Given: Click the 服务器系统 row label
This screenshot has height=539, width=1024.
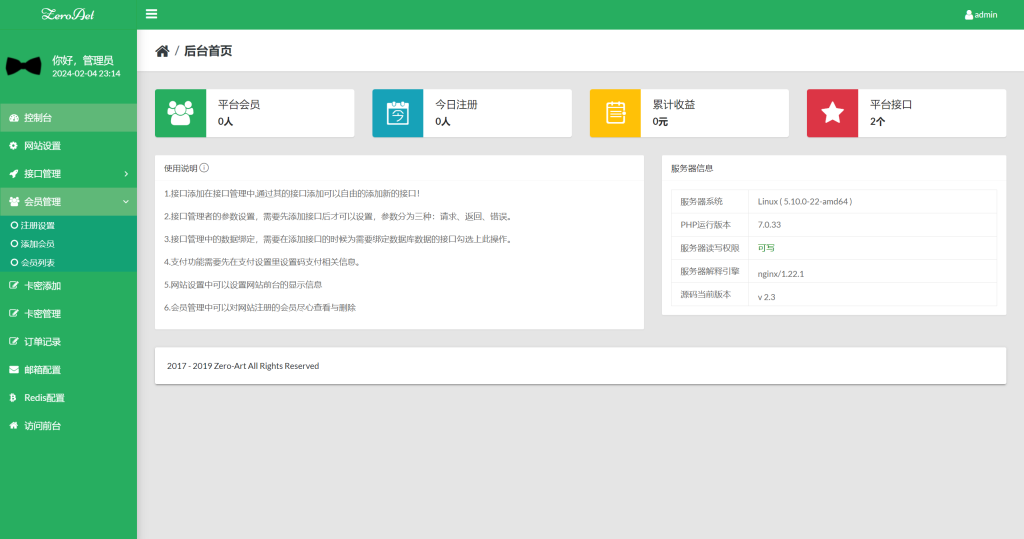Looking at the screenshot, I should pyautogui.click(x=701, y=201).
